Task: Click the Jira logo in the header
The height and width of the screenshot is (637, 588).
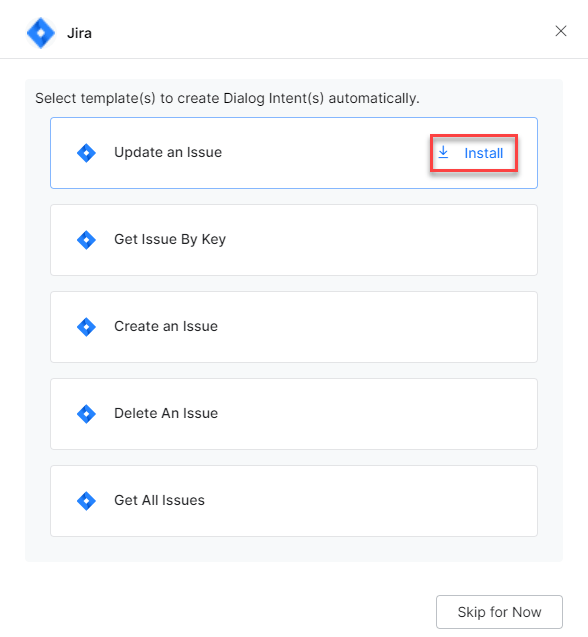Action: tap(41, 33)
